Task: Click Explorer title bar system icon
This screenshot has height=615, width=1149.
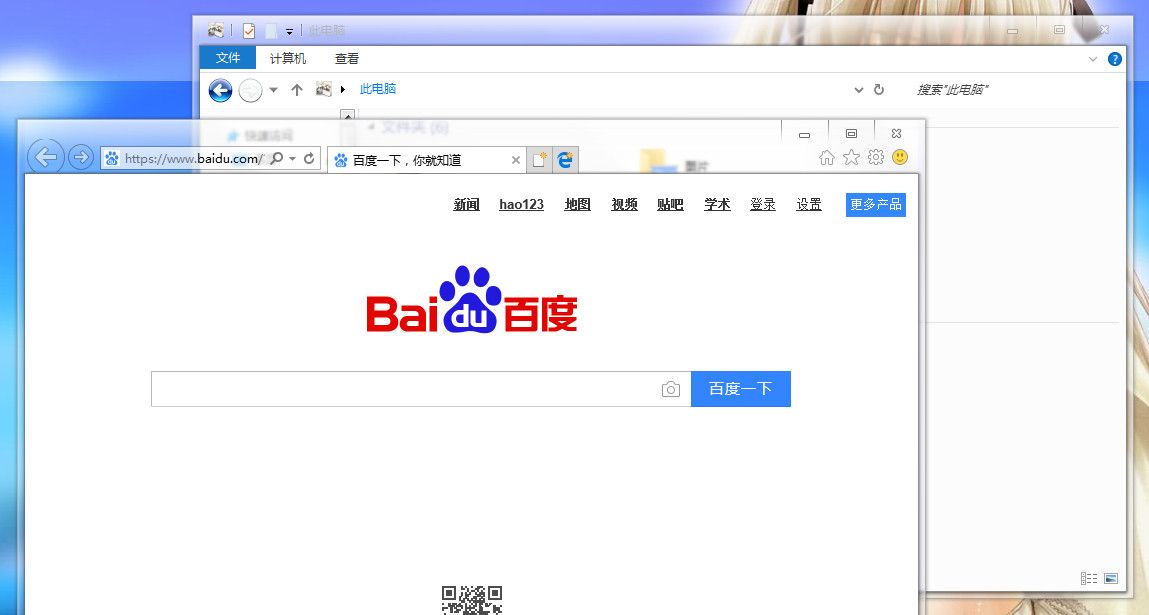Action: pos(215,30)
